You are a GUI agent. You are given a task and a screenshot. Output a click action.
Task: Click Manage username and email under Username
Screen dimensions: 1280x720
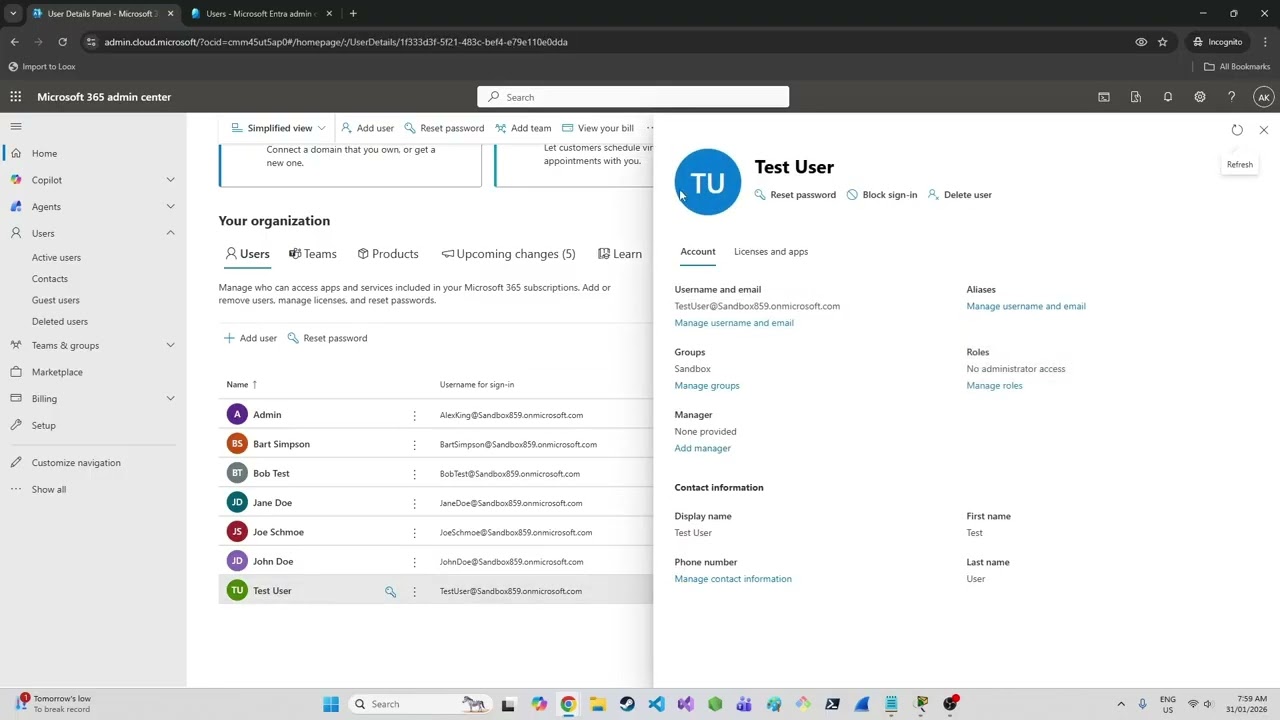[734, 323]
